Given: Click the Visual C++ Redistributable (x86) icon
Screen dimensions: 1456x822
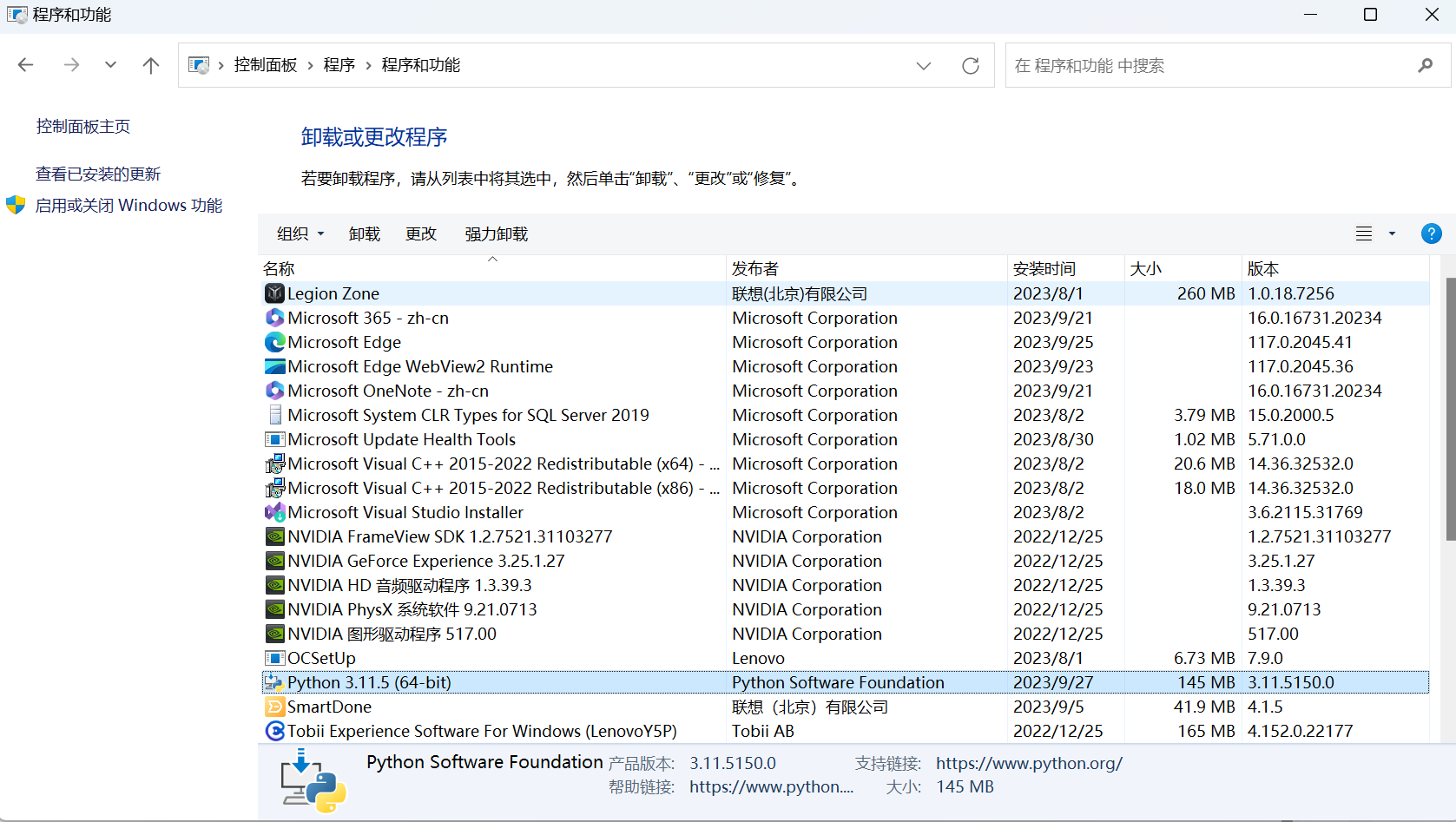Looking at the screenshot, I should (274, 488).
